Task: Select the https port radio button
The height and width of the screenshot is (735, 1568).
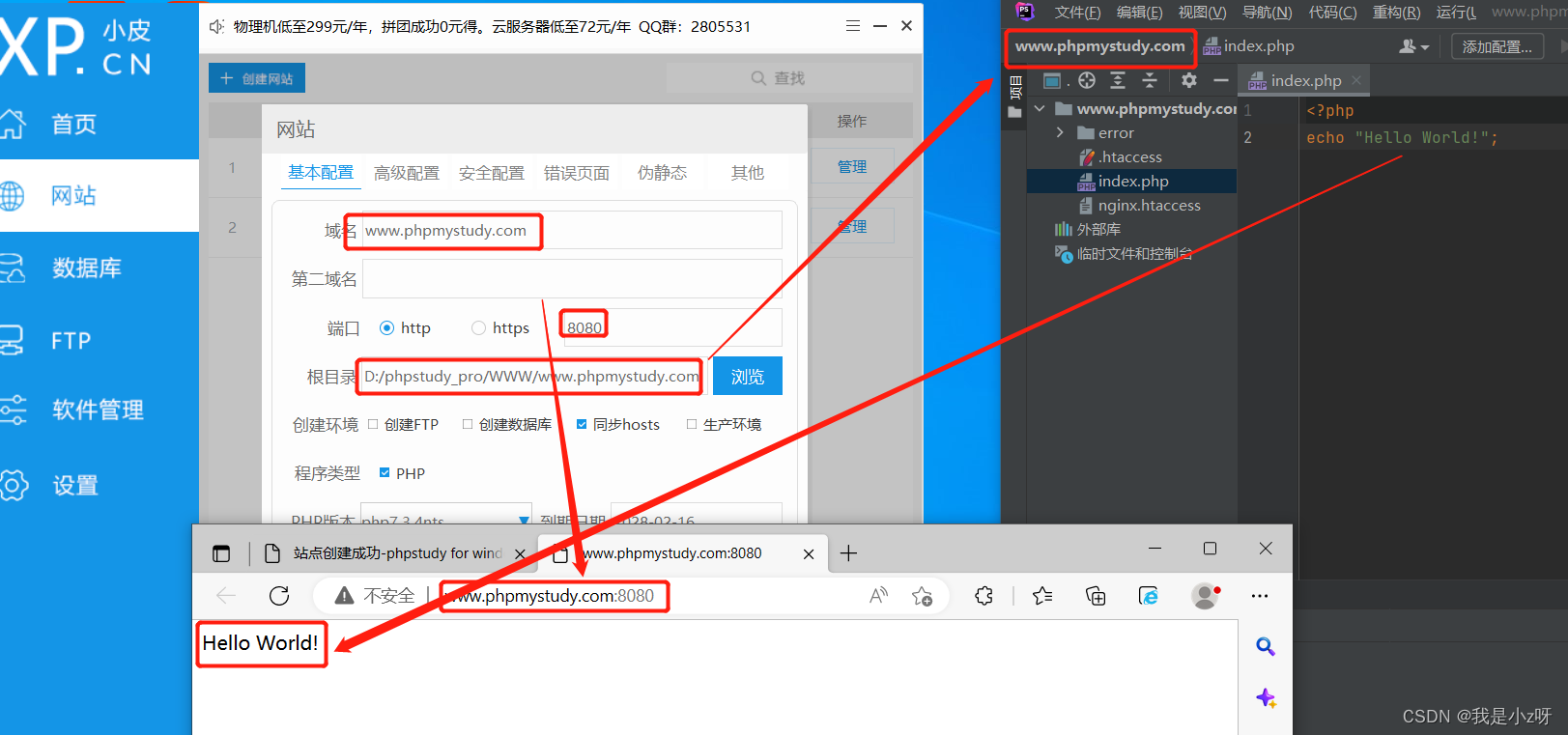Action: click(x=478, y=328)
